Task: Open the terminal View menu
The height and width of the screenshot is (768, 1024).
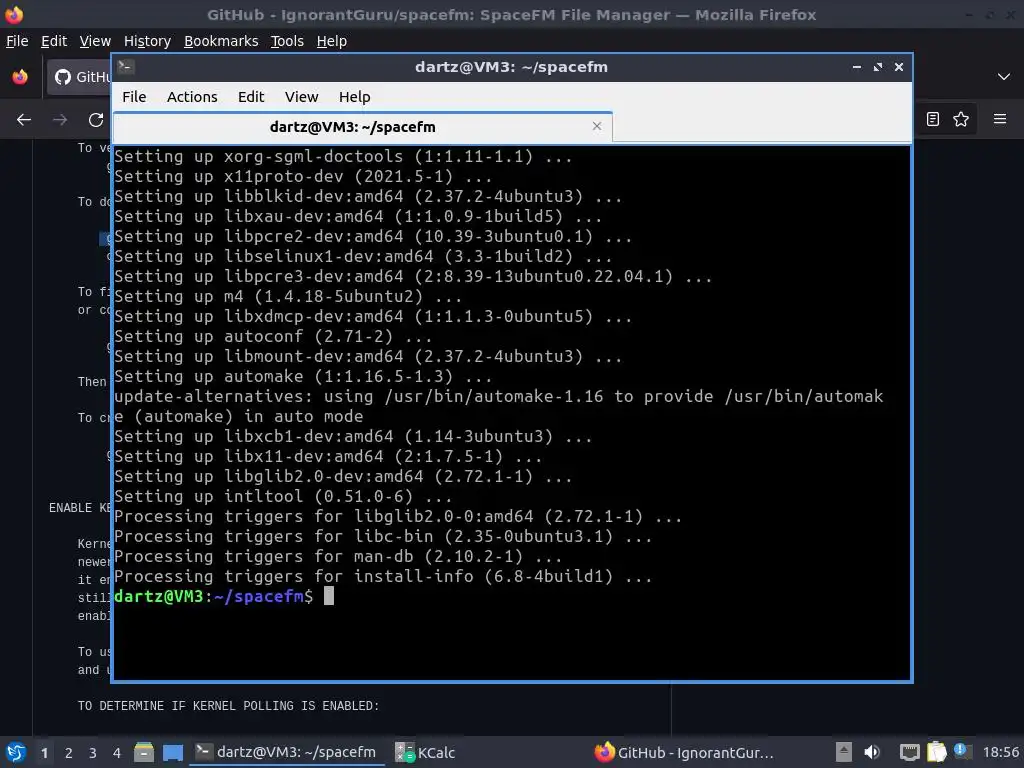Action: [301, 97]
